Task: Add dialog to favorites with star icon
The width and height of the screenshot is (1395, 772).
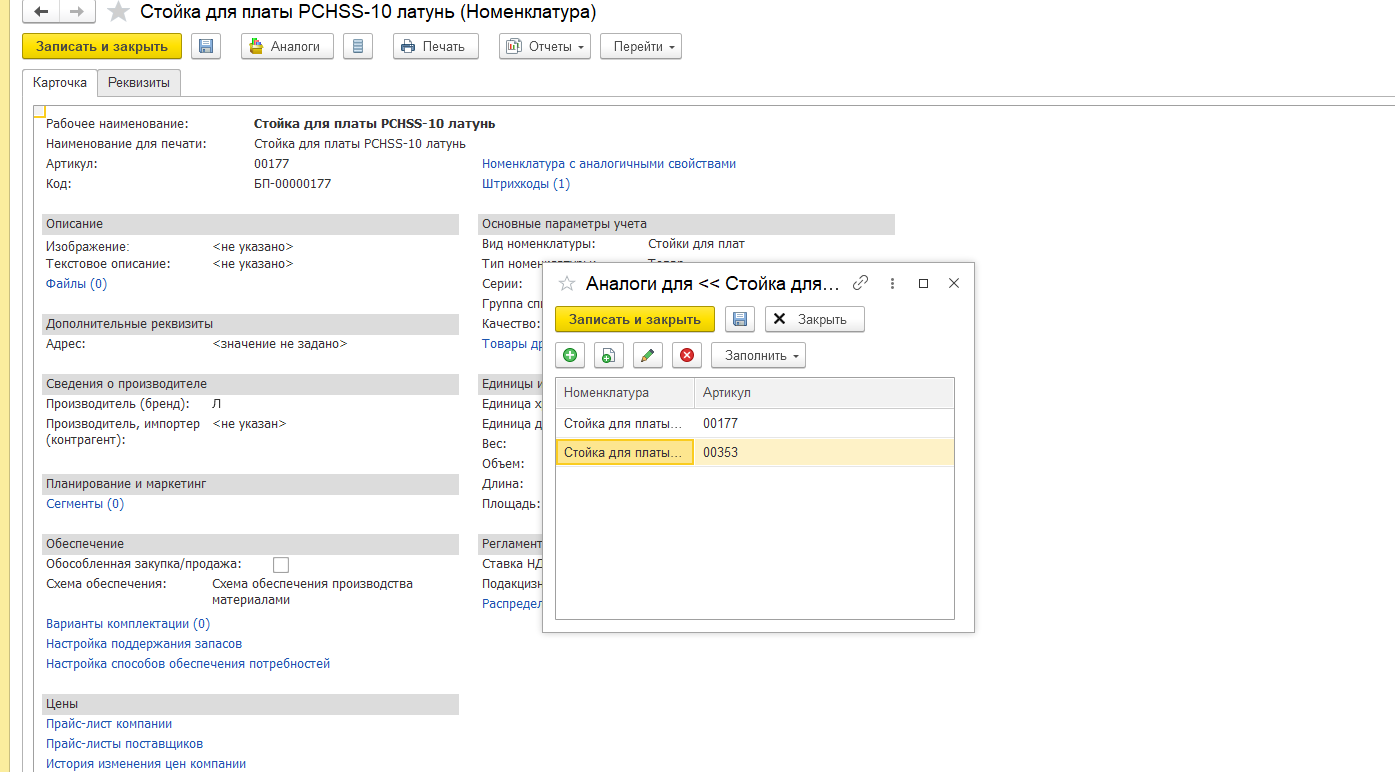Action: click(567, 283)
